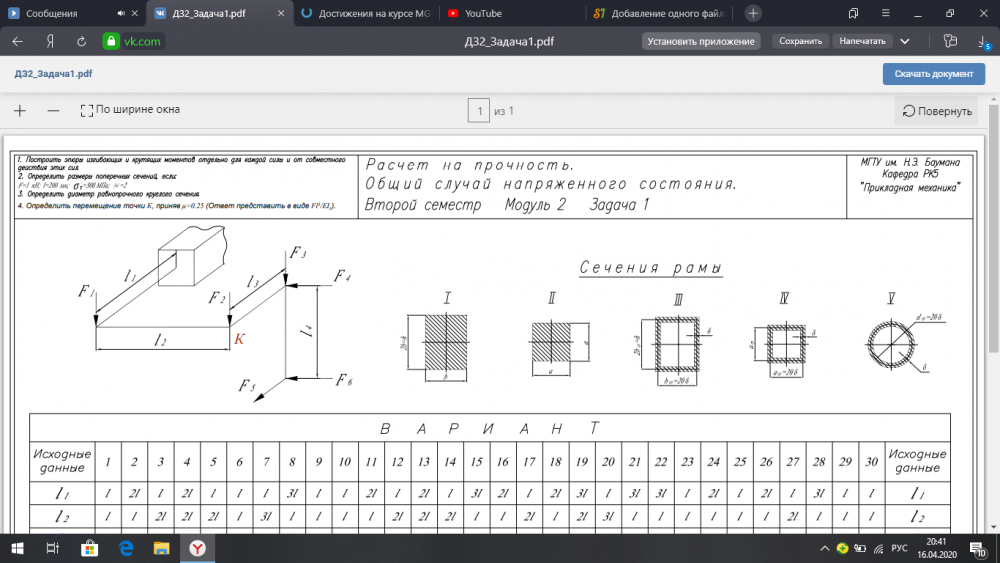Zoom in with the plus icon
Image resolution: width=1000 pixels, height=563 pixels.
[20, 110]
